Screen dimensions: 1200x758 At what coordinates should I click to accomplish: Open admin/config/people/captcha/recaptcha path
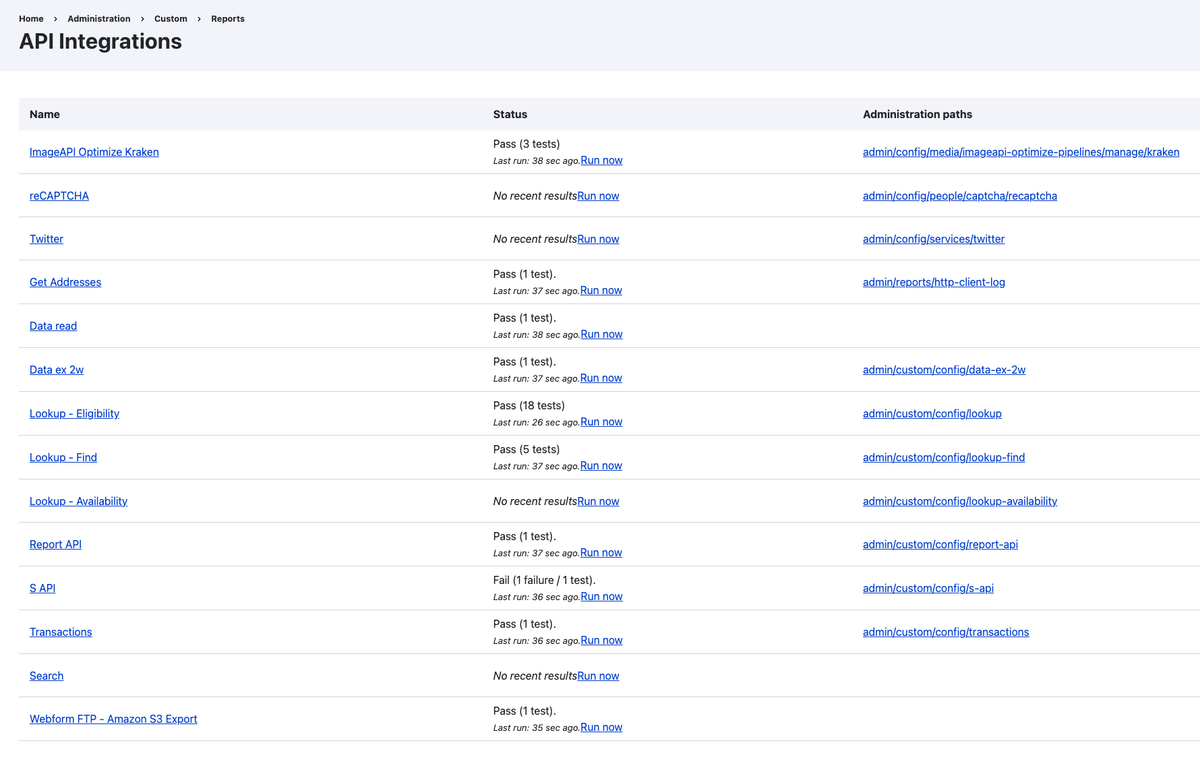(x=960, y=196)
